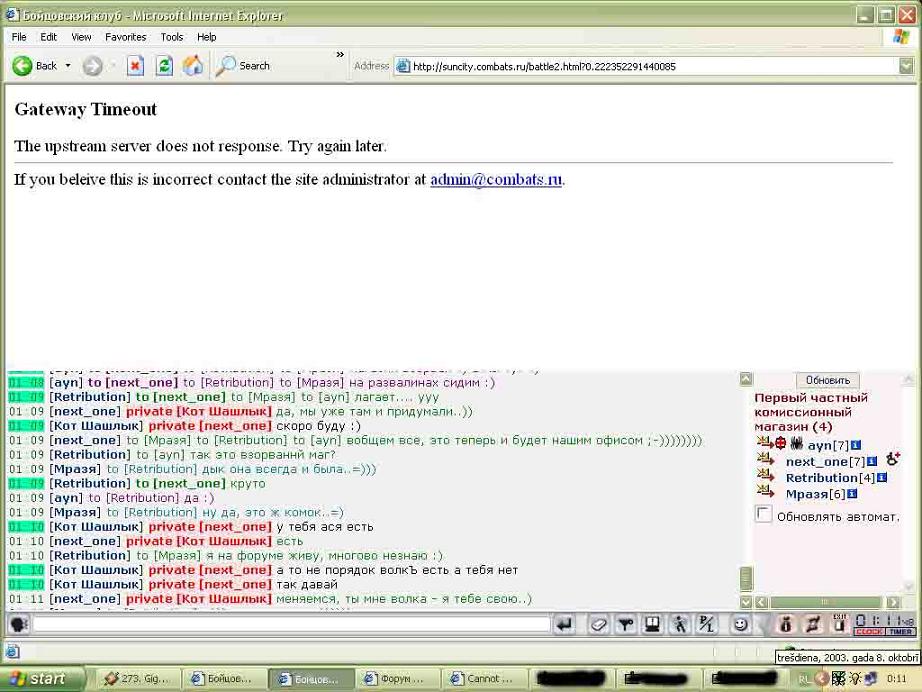The width and height of the screenshot is (922, 692).
Task: Click the chat message input field
Action: click(x=292, y=624)
